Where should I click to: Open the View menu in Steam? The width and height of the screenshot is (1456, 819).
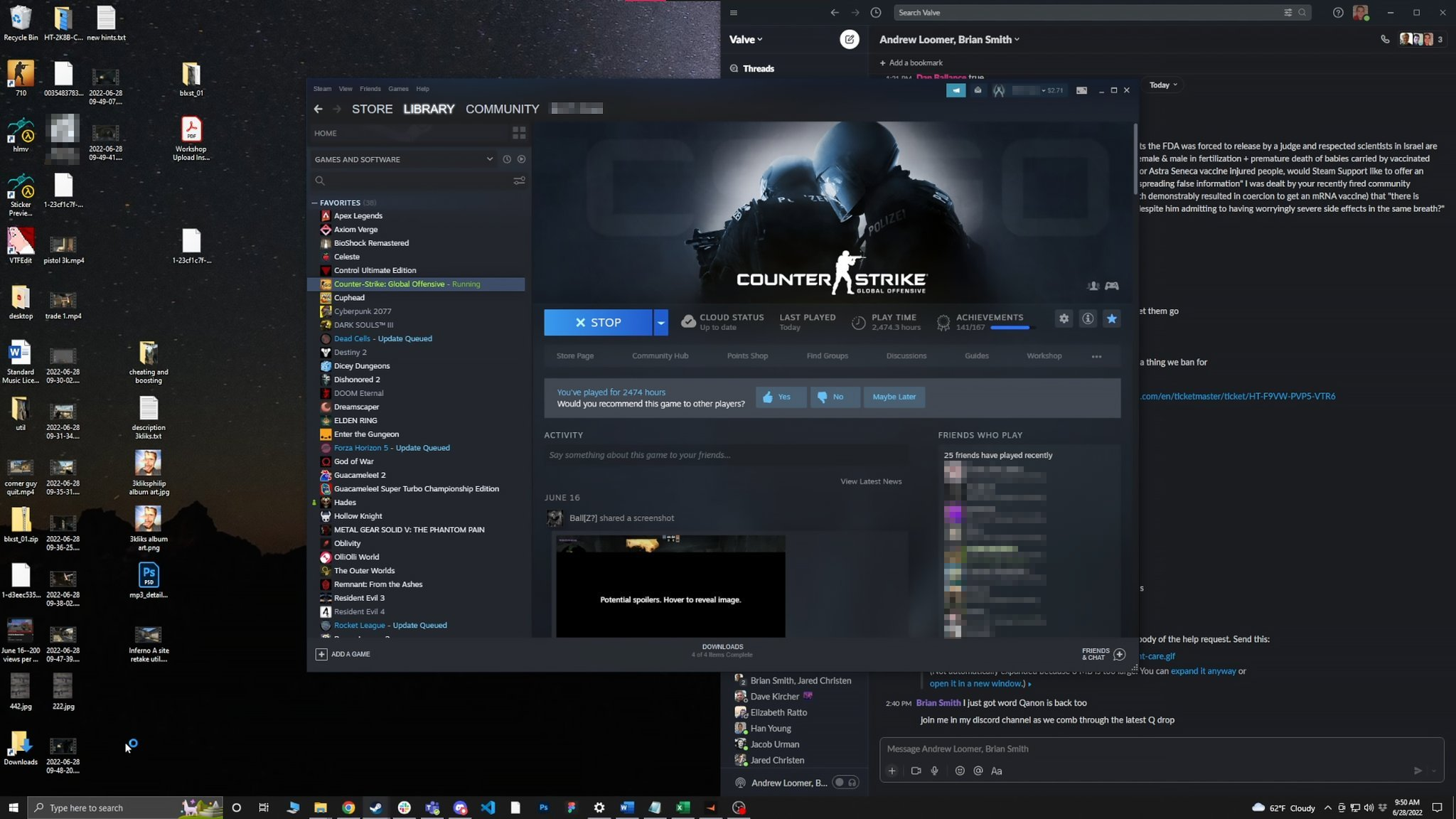346,89
